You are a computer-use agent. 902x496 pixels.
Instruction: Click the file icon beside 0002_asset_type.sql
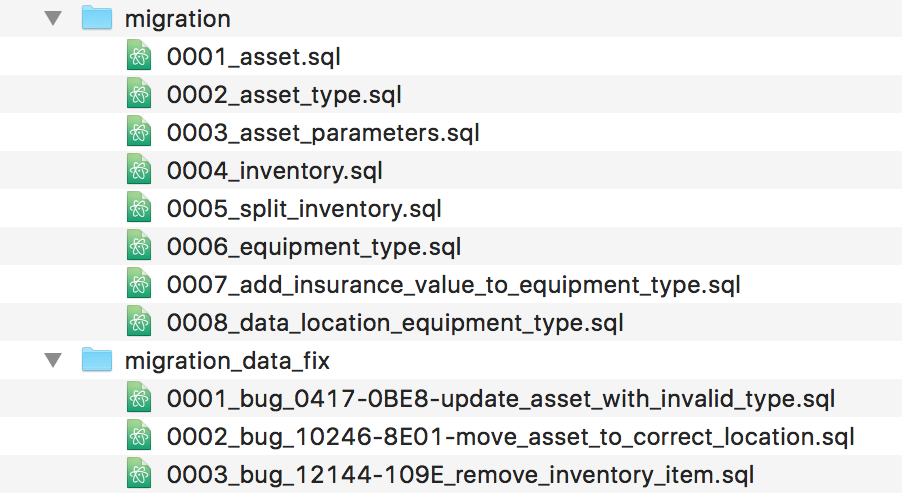(139, 95)
